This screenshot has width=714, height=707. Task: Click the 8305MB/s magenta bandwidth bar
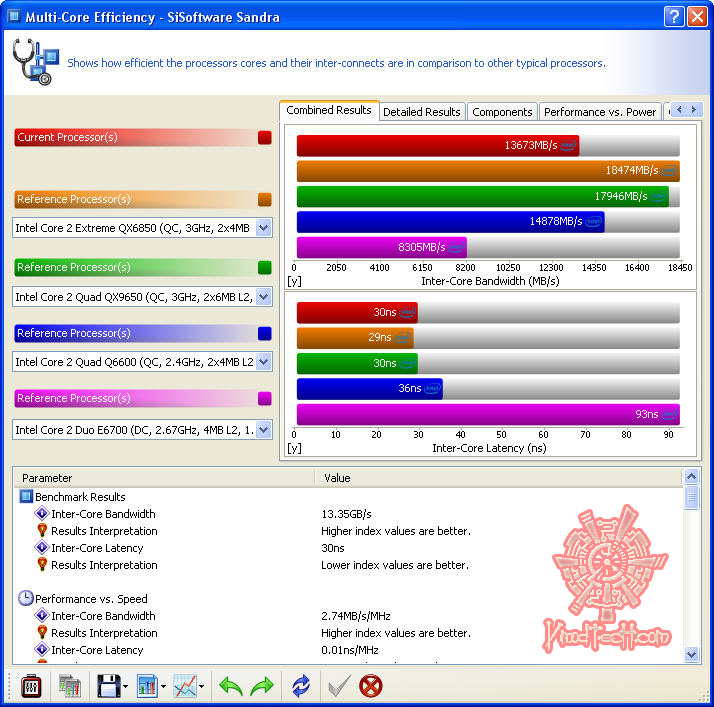[382, 247]
